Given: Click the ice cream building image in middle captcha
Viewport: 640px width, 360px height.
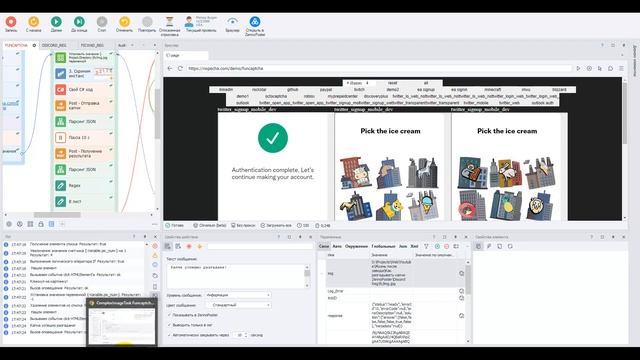Looking at the screenshot, I should (x=424, y=206).
